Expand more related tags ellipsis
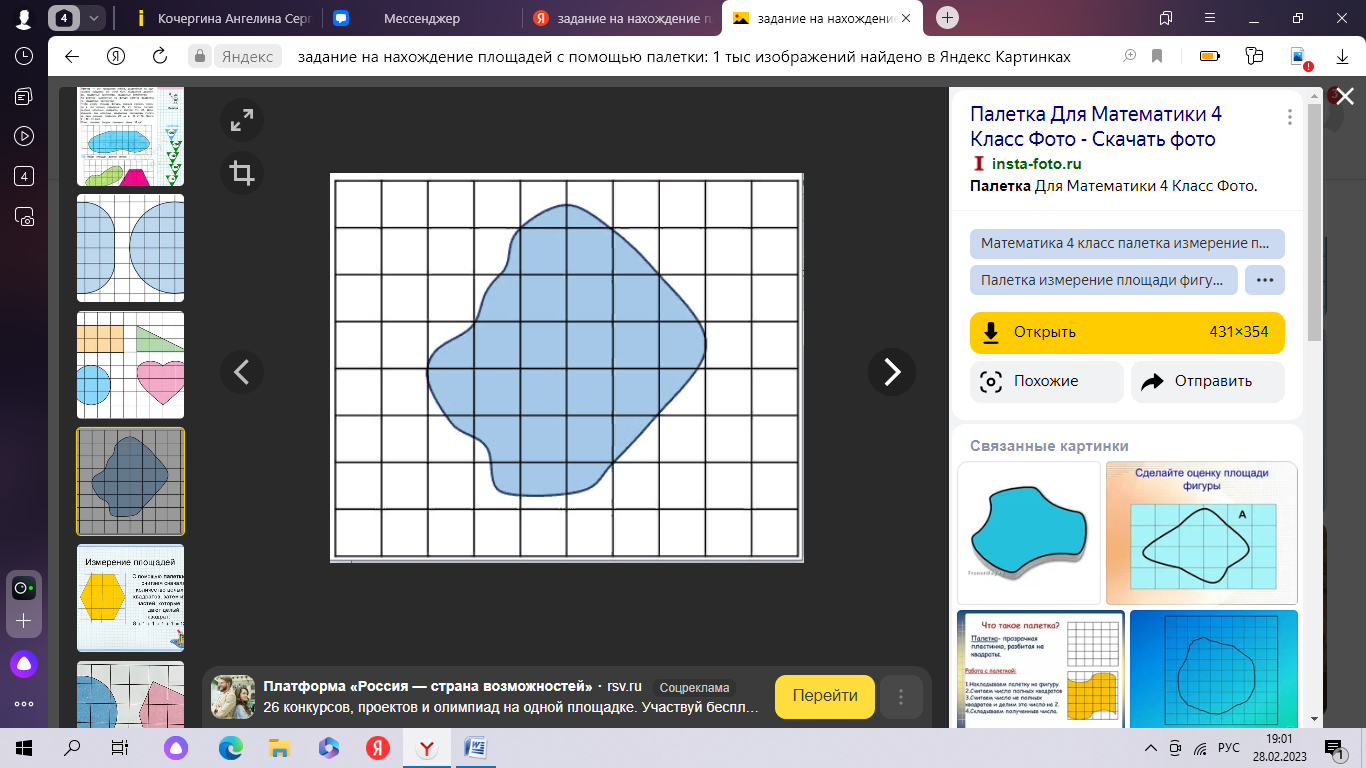The width and height of the screenshot is (1366, 768). click(1265, 280)
